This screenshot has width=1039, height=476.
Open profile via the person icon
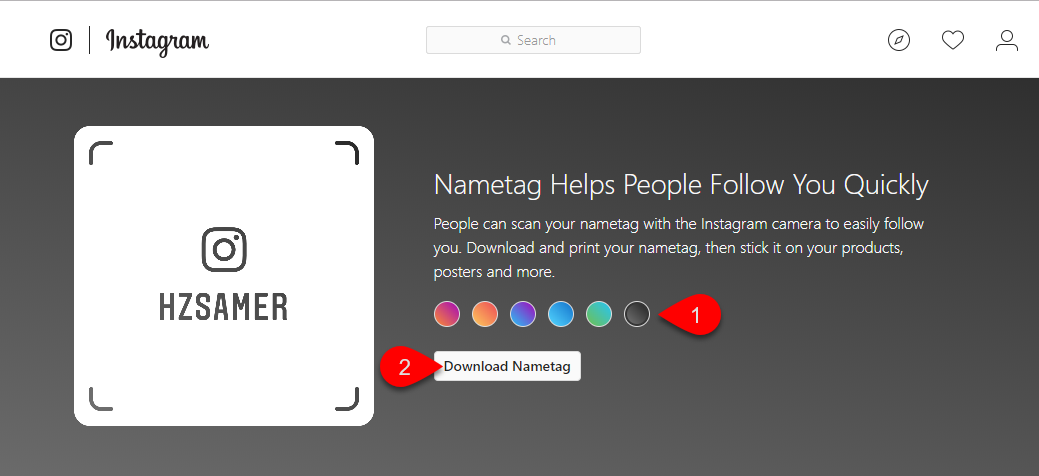pos(1007,40)
